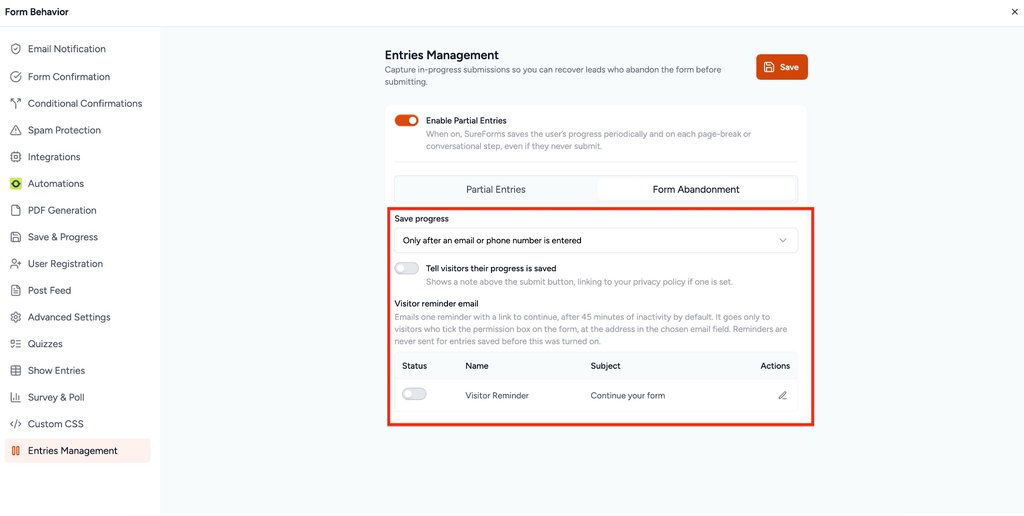Click 'Visitor reminder email' section label
The width and height of the screenshot is (1024, 516).
click(x=436, y=304)
